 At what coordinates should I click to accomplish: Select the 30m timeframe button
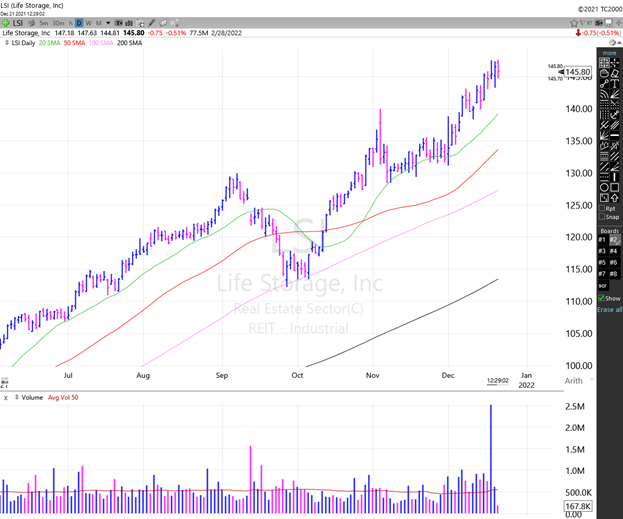(58, 23)
